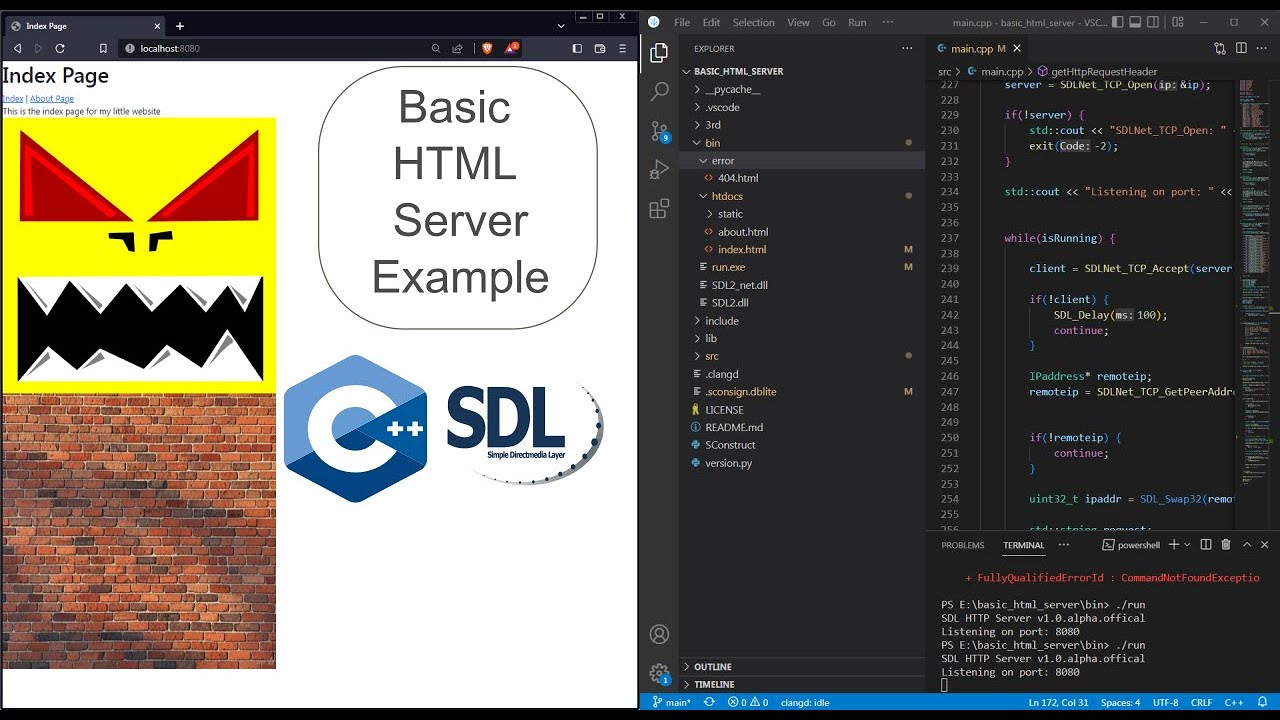1280x720 pixels.
Task: Switch to the PROBLEMS tab
Action: [x=963, y=545]
